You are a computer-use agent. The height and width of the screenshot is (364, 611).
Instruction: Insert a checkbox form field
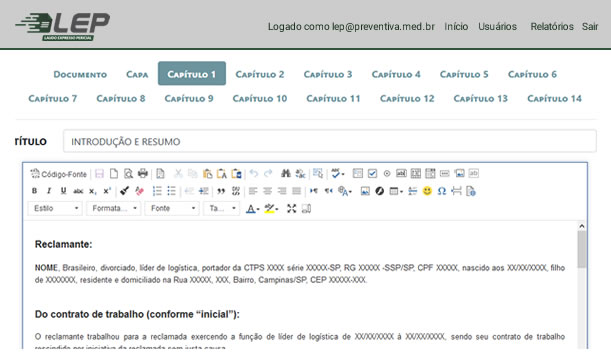372,173
